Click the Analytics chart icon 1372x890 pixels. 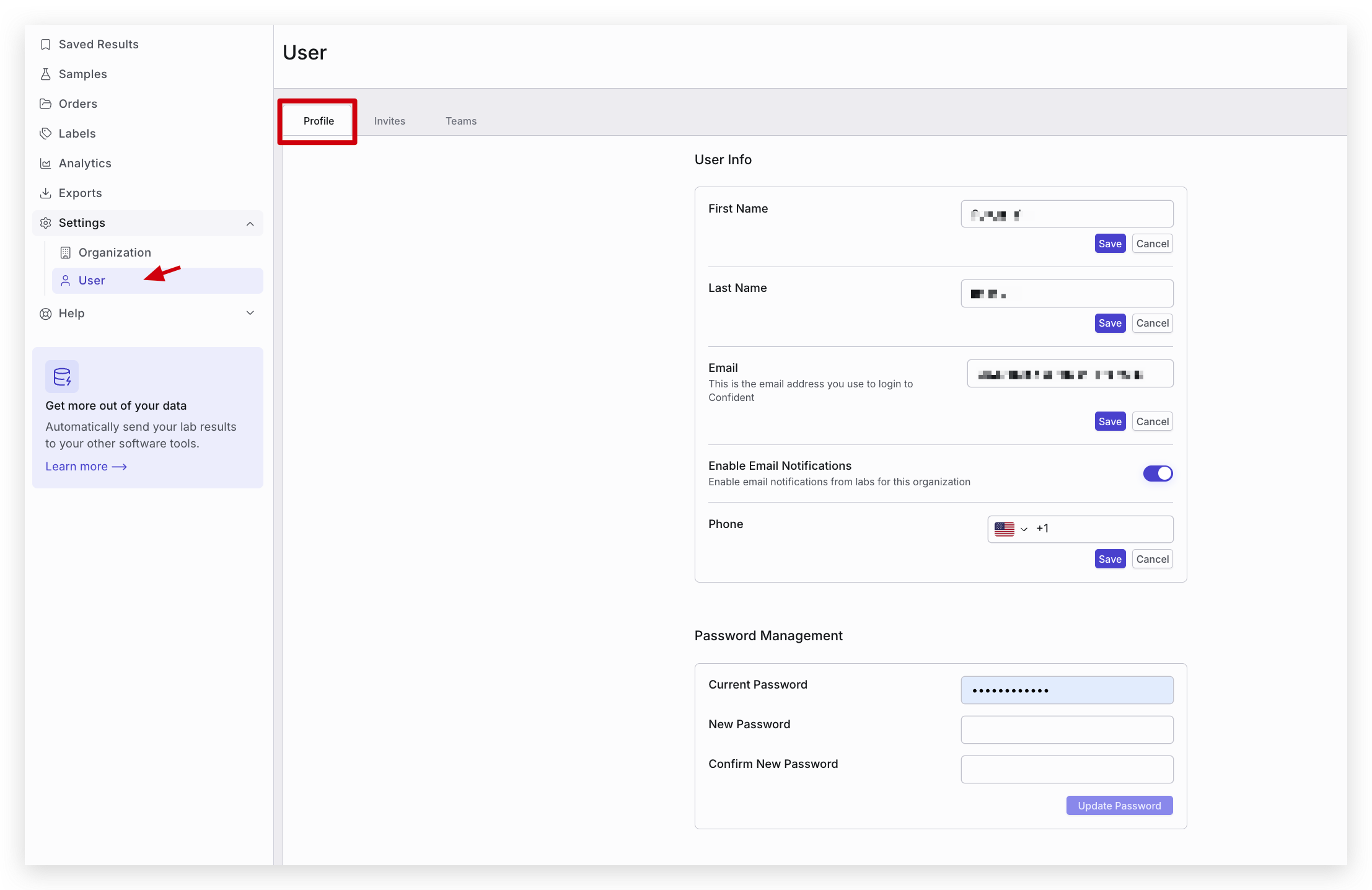45,164
